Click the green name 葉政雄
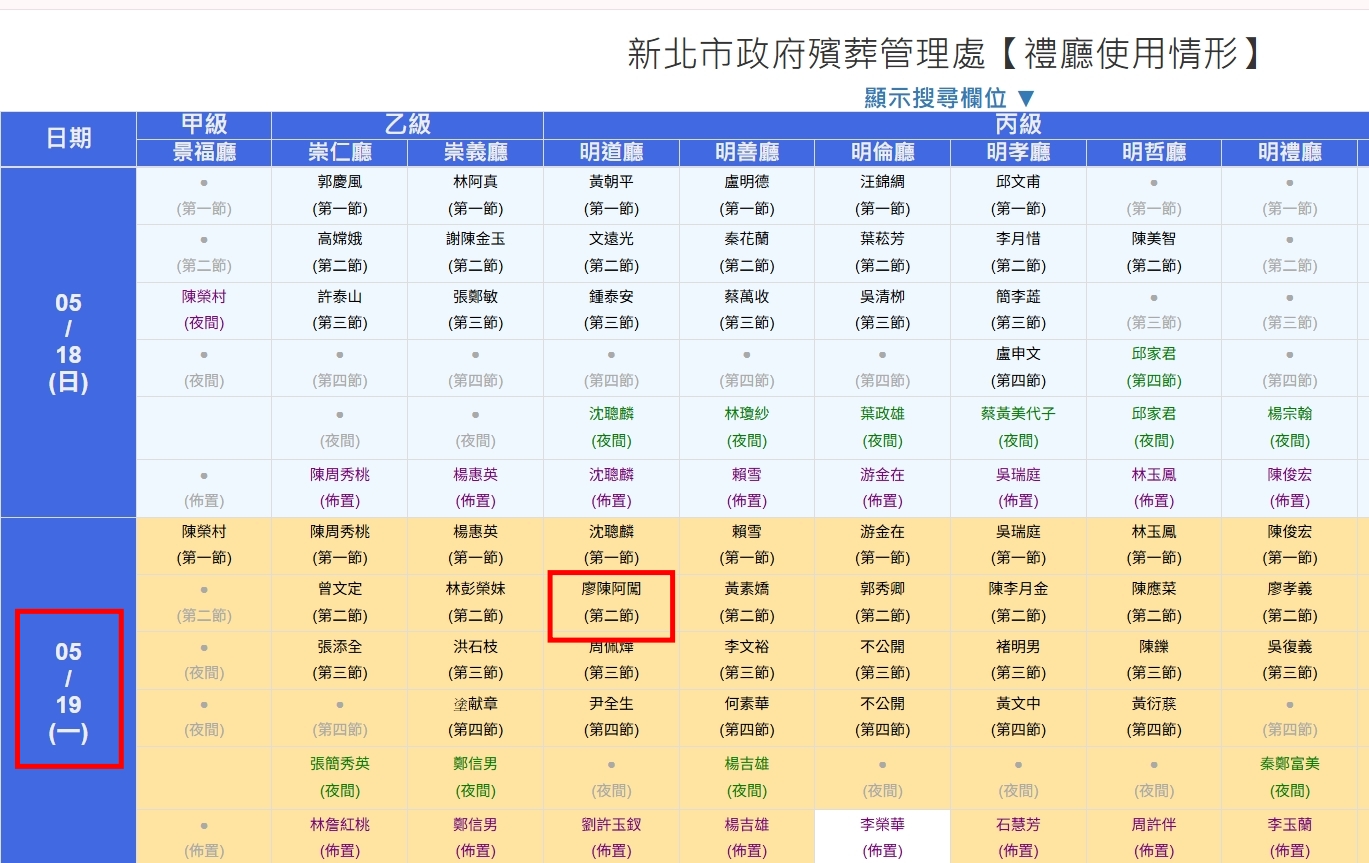The width and height of the screenshot is (1369, 863). tap(883, 413)
